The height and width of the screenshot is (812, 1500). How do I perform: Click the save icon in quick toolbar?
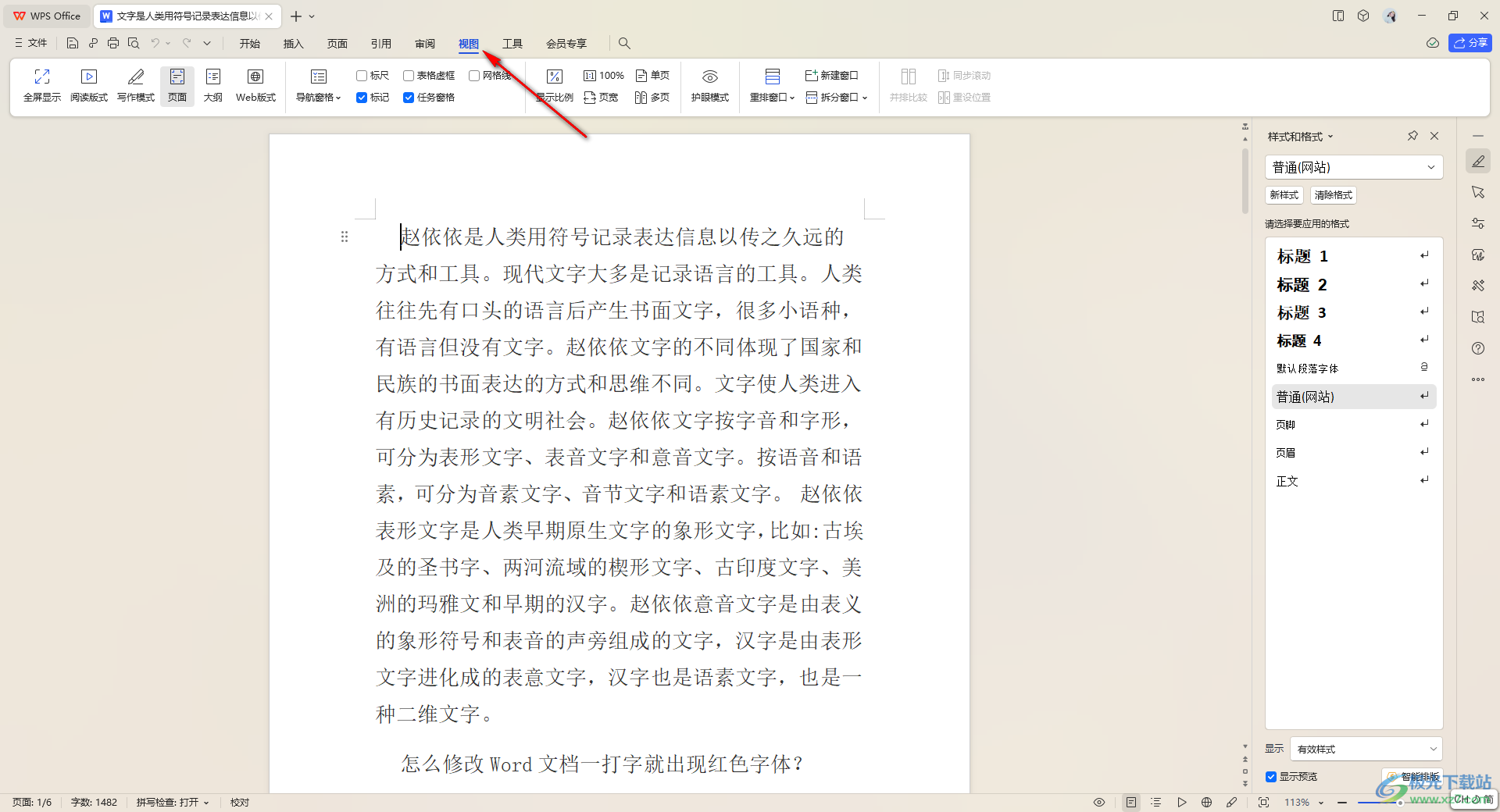click(x=73, y=43)
